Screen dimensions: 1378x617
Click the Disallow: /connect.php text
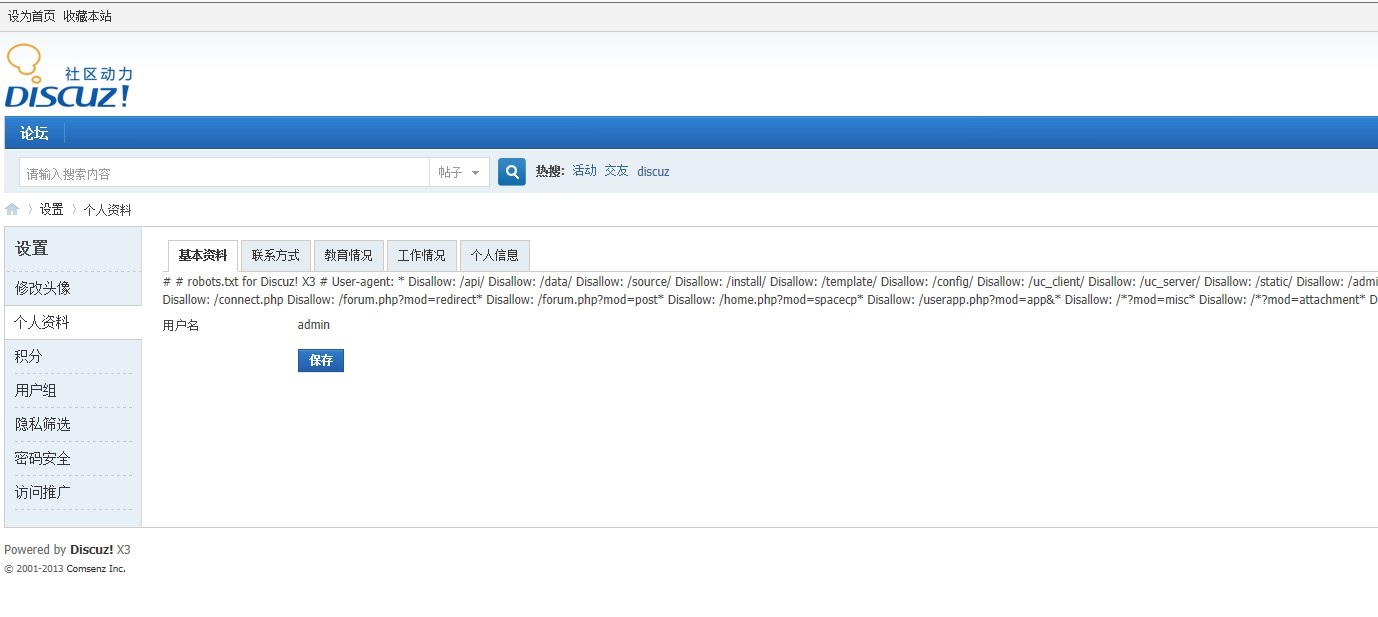223,300
